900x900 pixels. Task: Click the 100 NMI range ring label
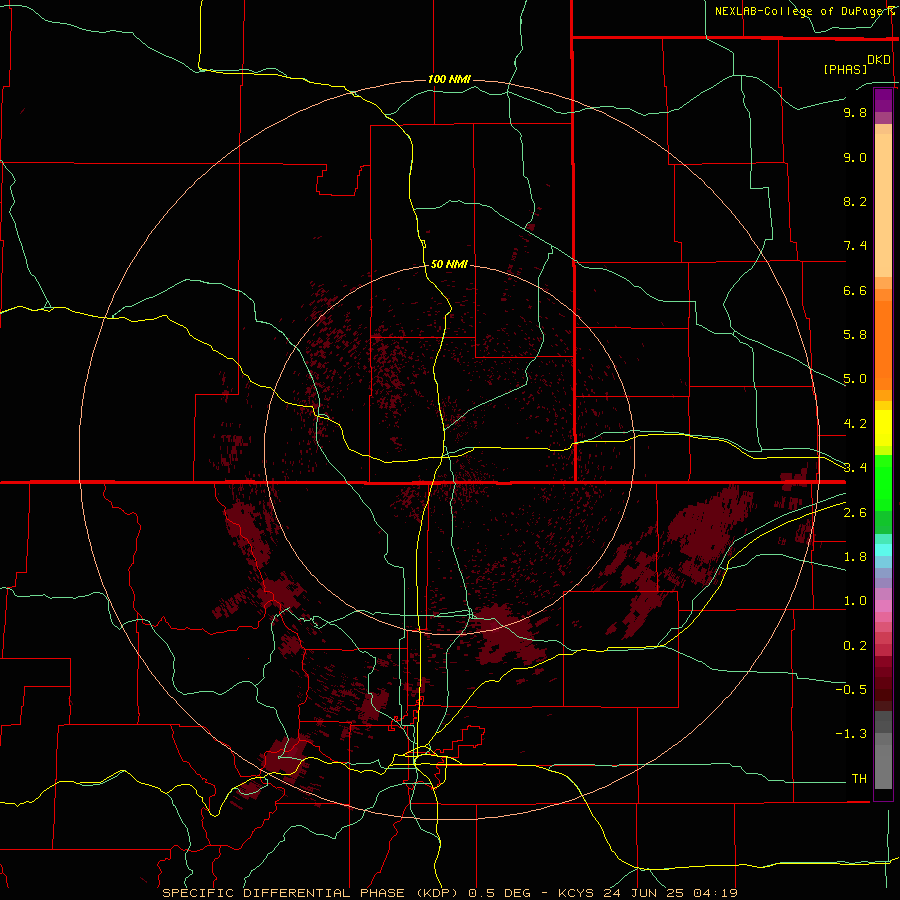pos(449,79)
